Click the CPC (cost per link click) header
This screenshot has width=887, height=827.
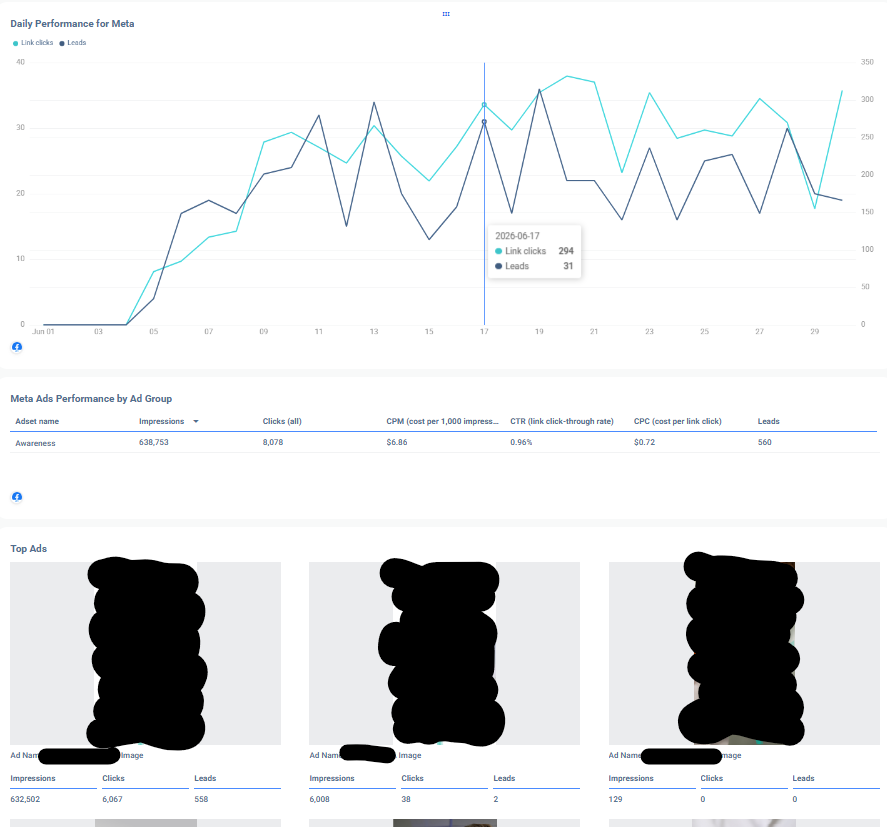pos(678,421)
